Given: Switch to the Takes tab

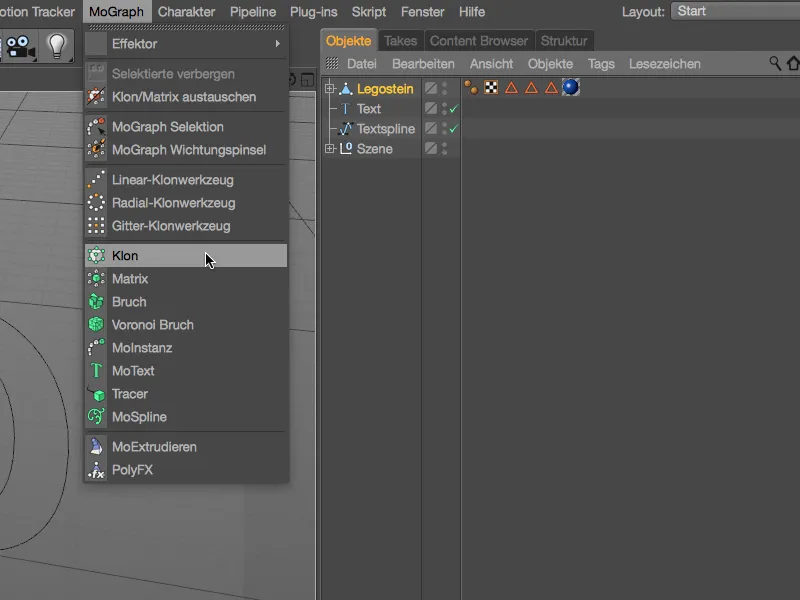Looking at the screenshot, I should [402, 42].
